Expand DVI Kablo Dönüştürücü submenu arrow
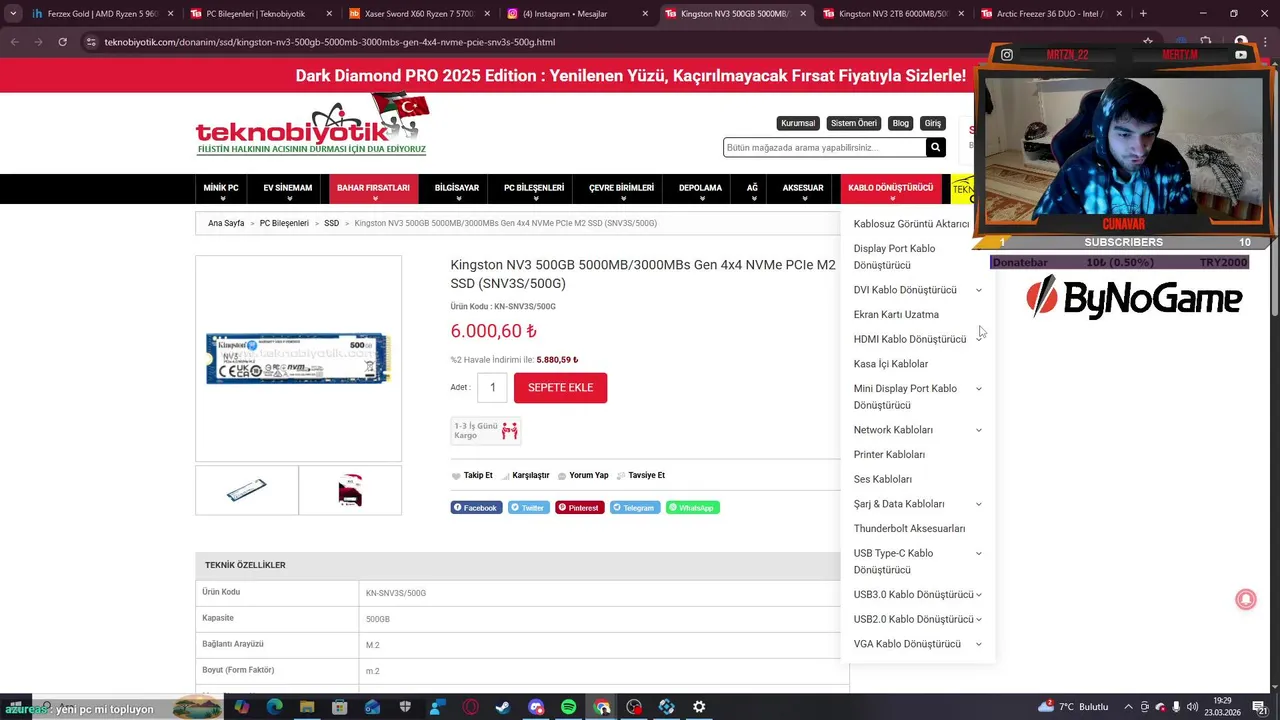Image resolution: width=1280 pixels, height=720 pixels. point(979,290)
